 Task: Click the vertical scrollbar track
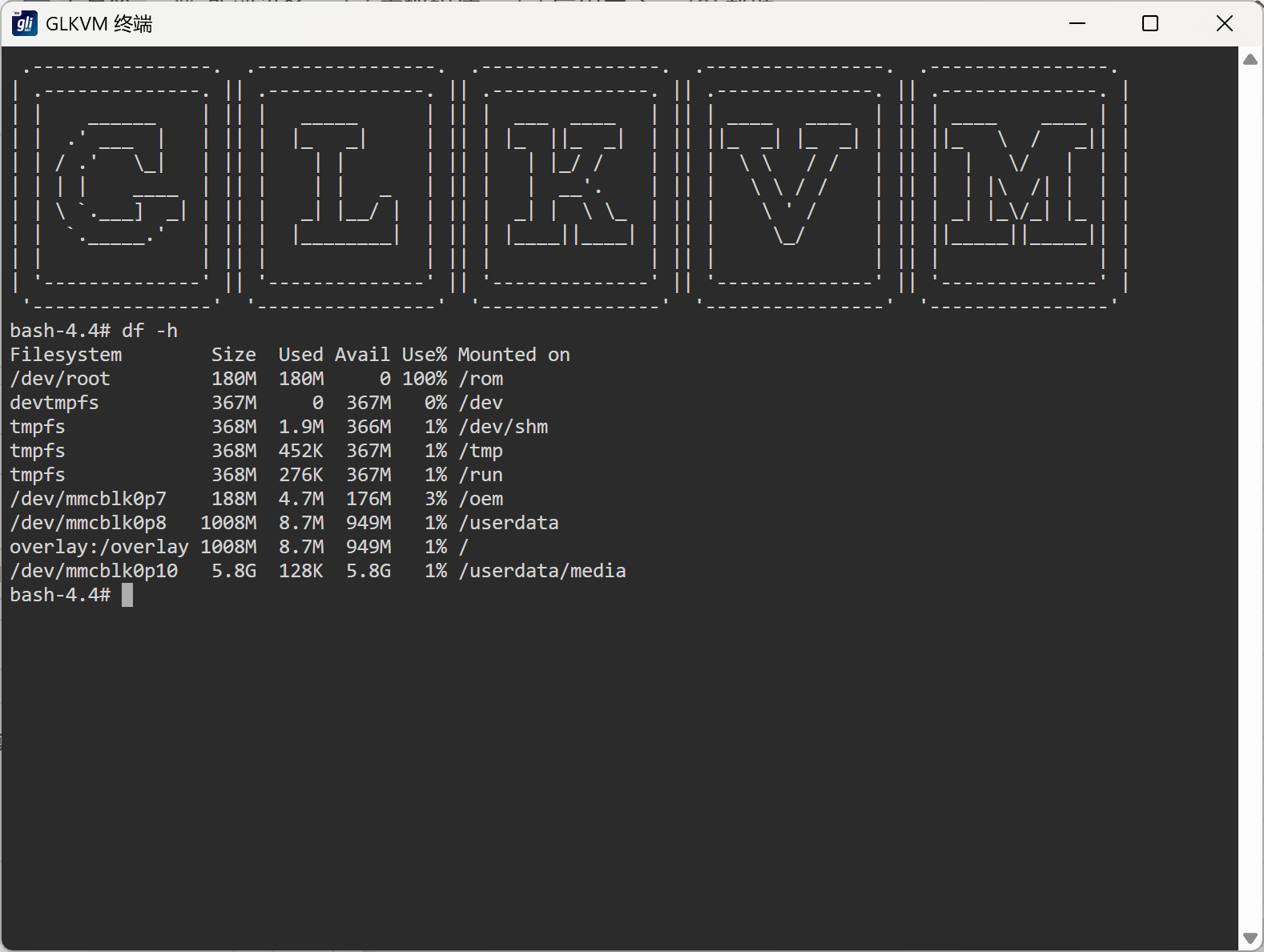tap(1250, 496)
